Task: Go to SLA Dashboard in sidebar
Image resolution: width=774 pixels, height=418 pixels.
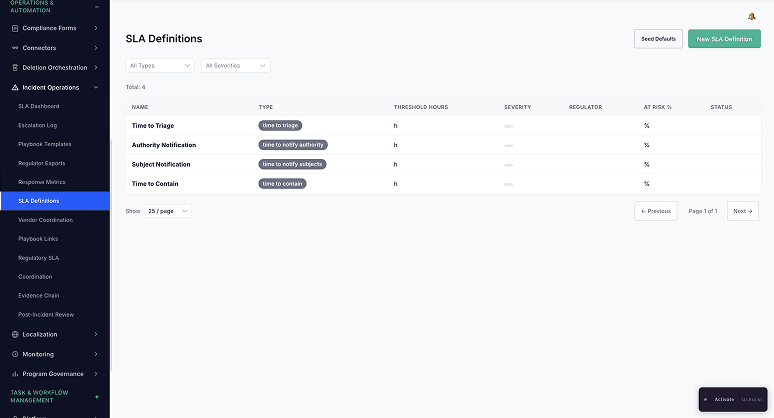Action: (x=39, y=106)
